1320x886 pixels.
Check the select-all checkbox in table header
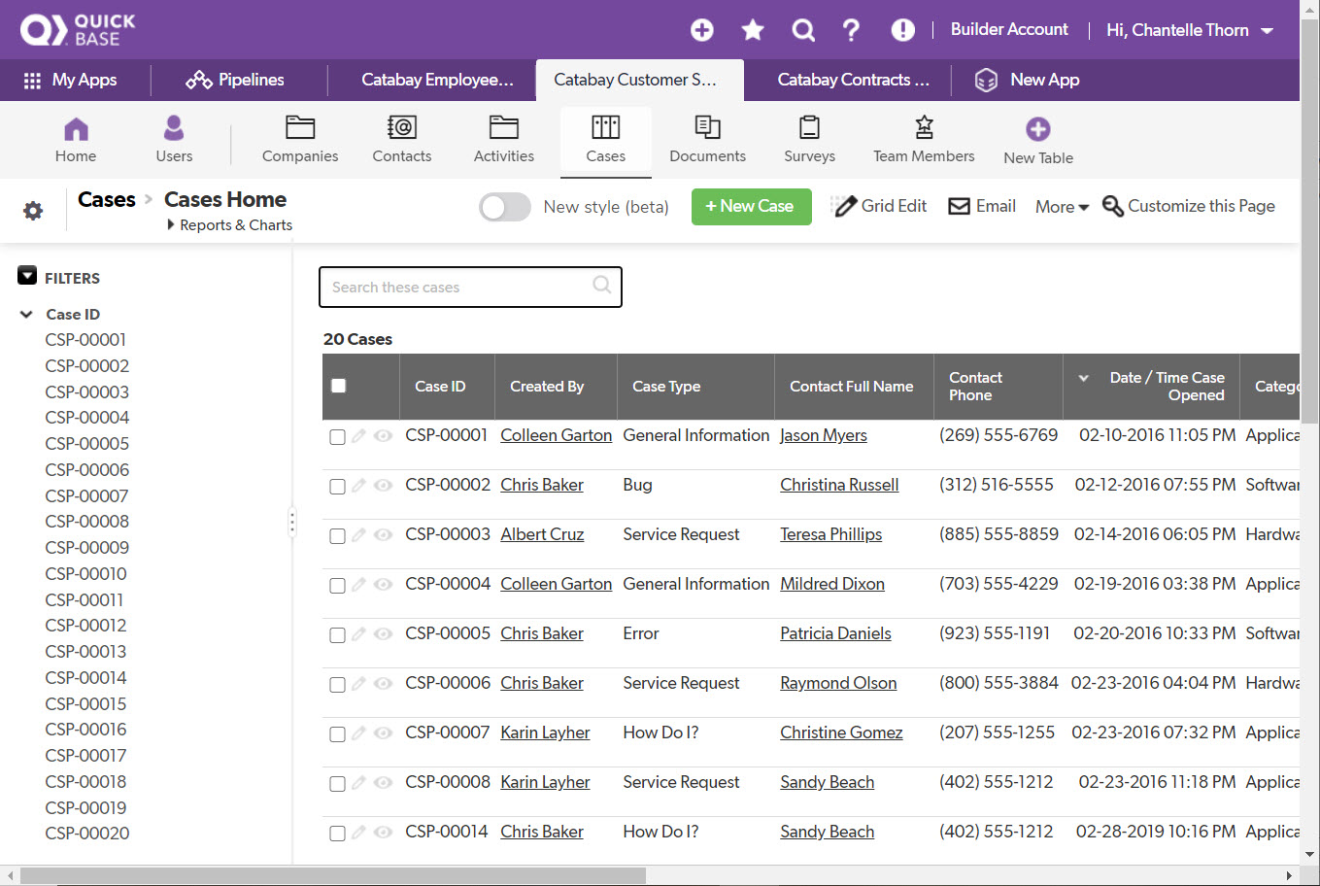click(338, 386)
